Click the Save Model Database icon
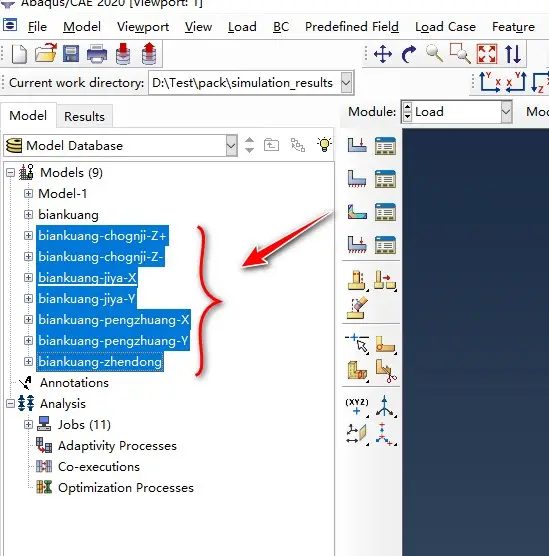The image size is (549, 556). [x=71, y=54]
